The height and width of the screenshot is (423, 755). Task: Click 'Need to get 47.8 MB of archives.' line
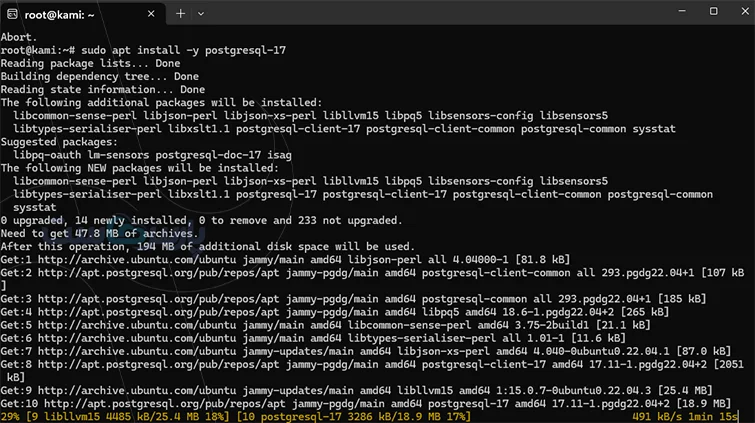tap(100, 233)
